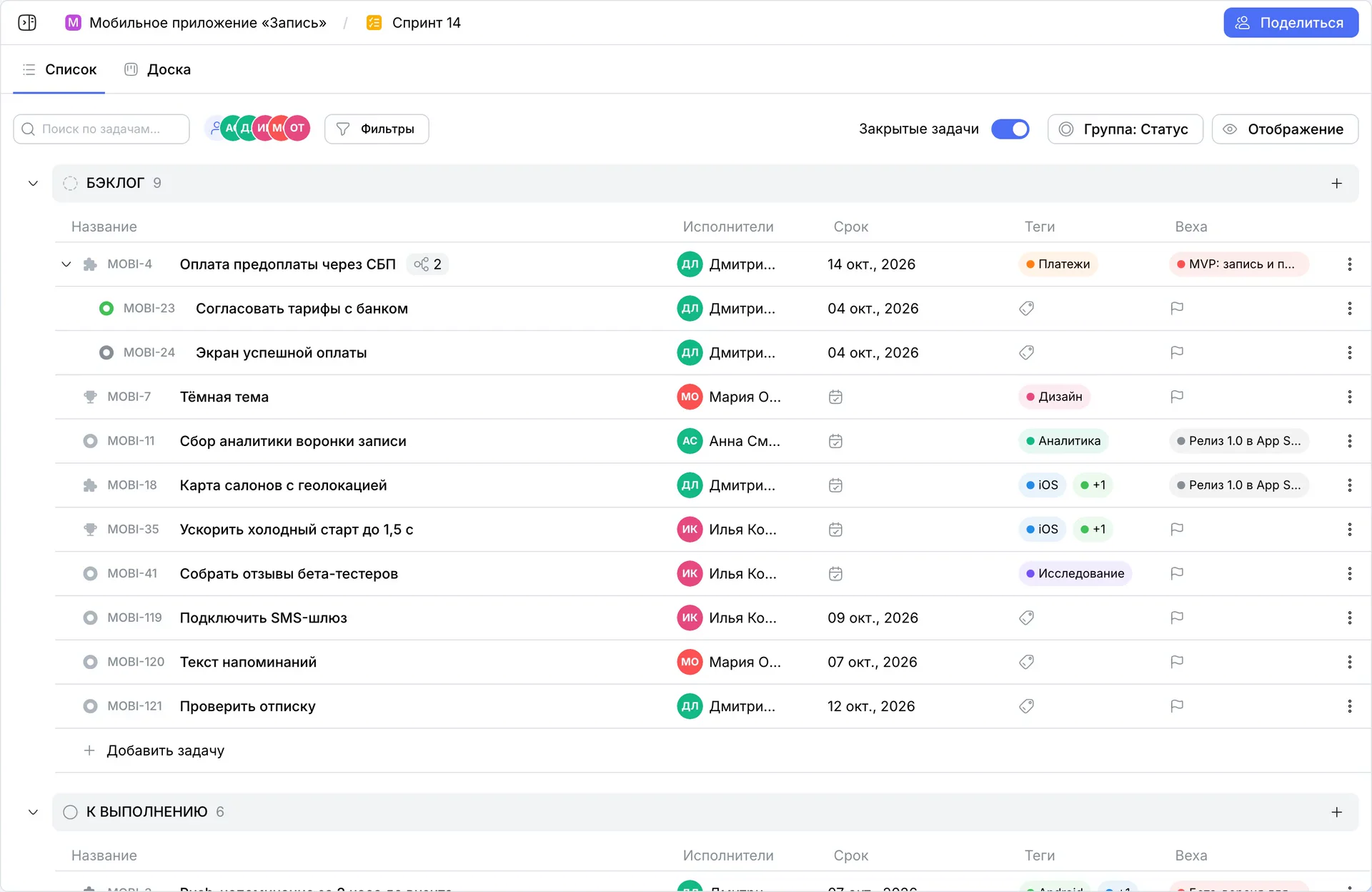Click the puzzle type icon of MOBI-4
Image resolution: width=1372 pixels, height=892 pixels.
[x=90, y=264]
